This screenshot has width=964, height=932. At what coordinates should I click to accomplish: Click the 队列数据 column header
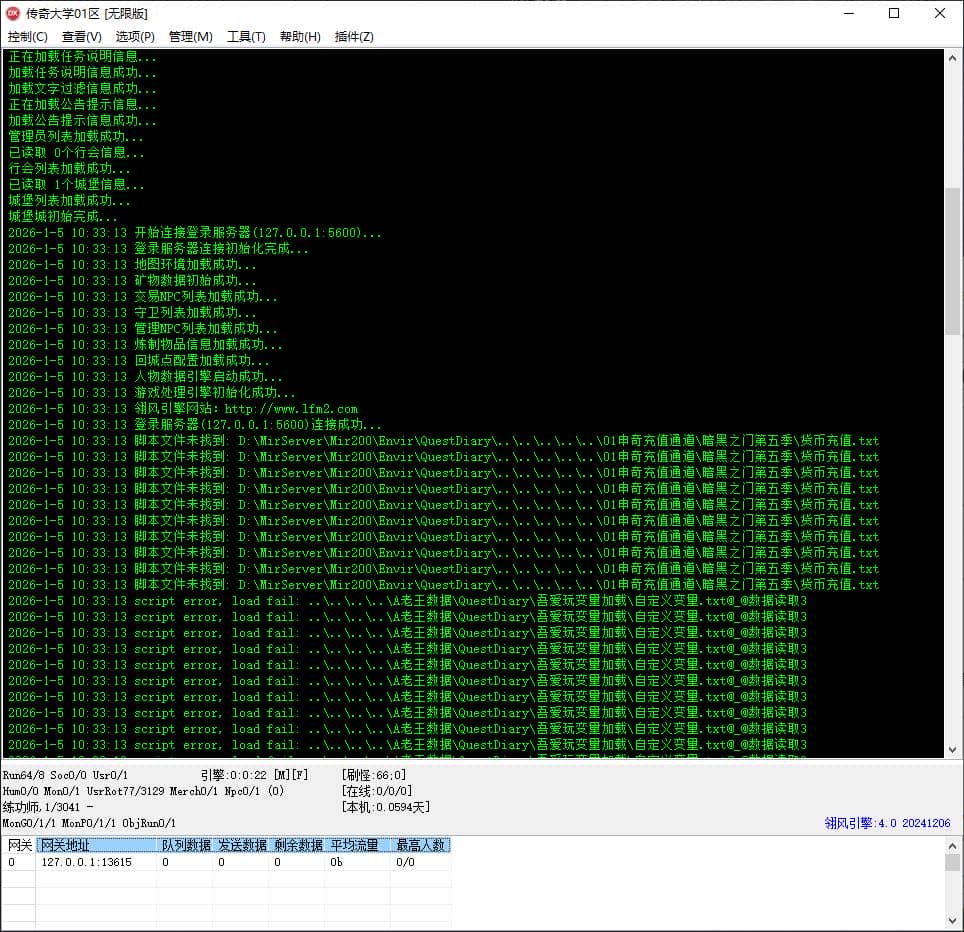coord(185,845)
